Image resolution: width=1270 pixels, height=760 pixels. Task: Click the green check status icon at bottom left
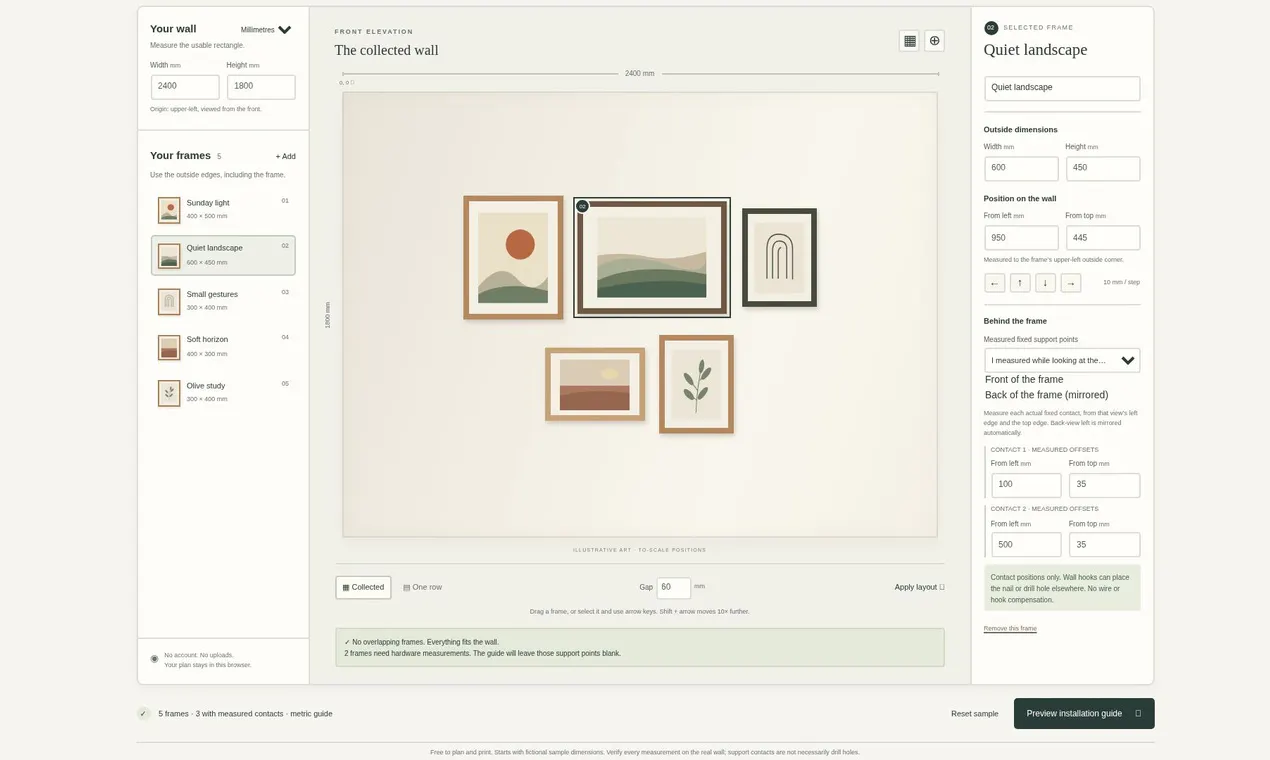pos(144,713)
